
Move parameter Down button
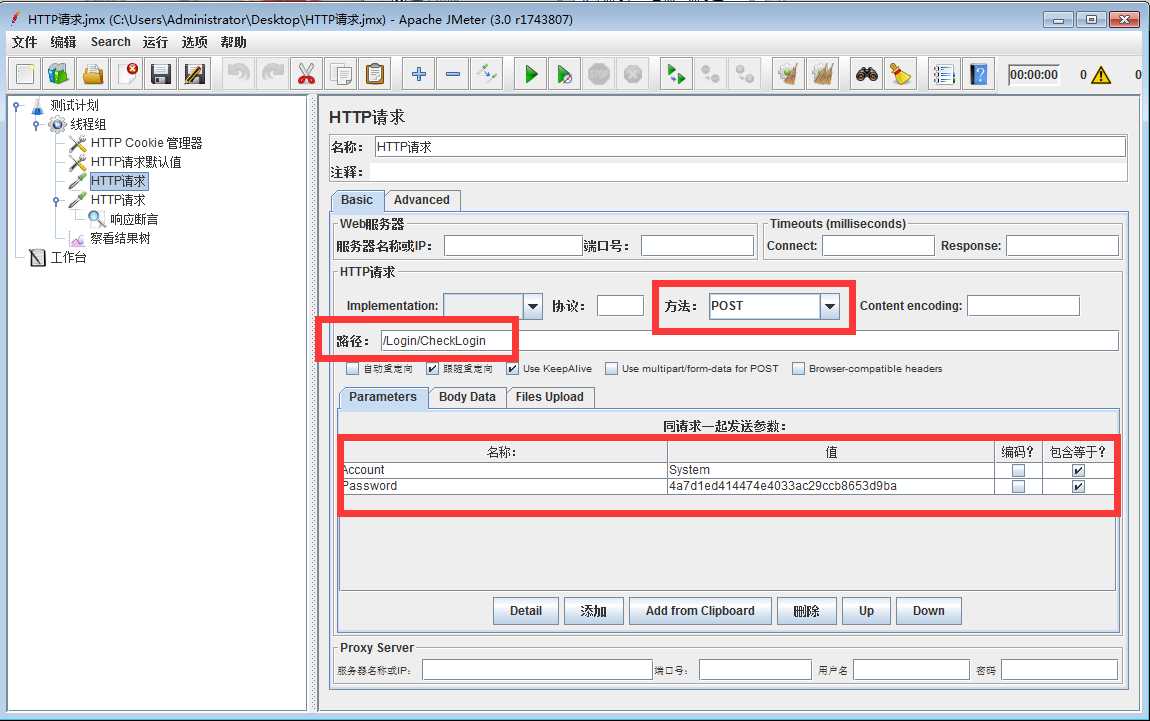(929, 610)
